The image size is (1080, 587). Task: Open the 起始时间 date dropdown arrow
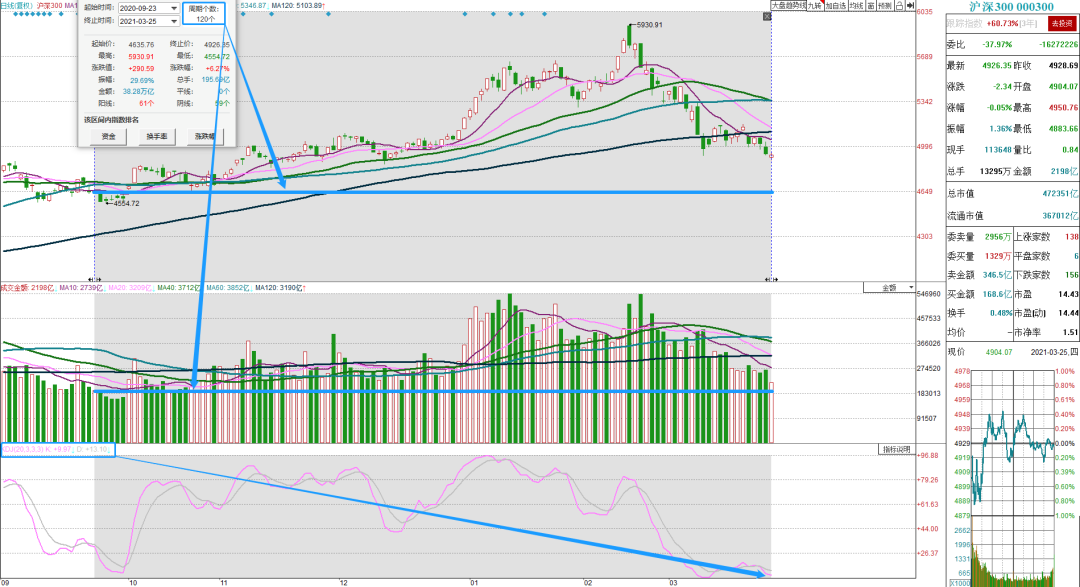pyautogui.click(x=174, y=8)
